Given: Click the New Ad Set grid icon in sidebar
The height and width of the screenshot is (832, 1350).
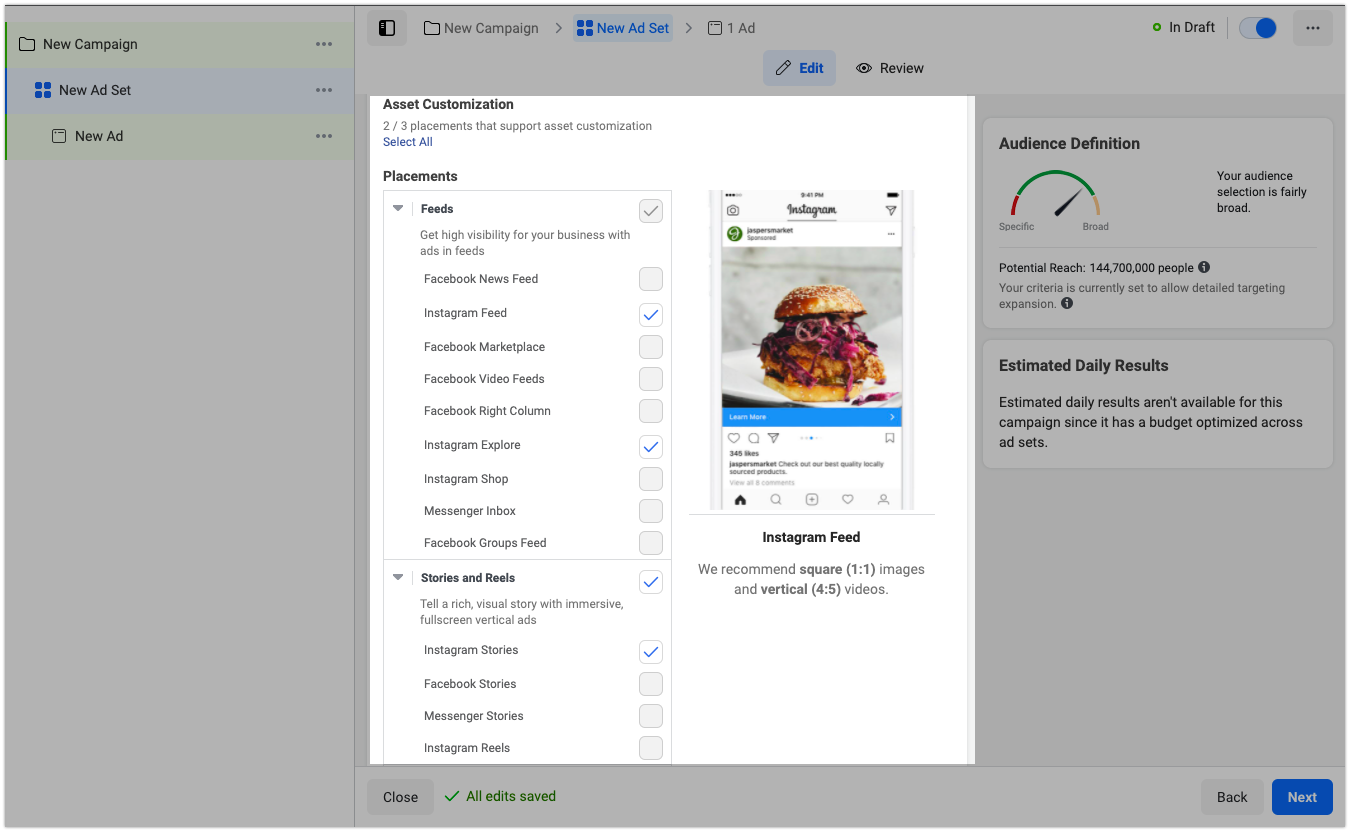Looking at the screenshot, I should point(43,90).
